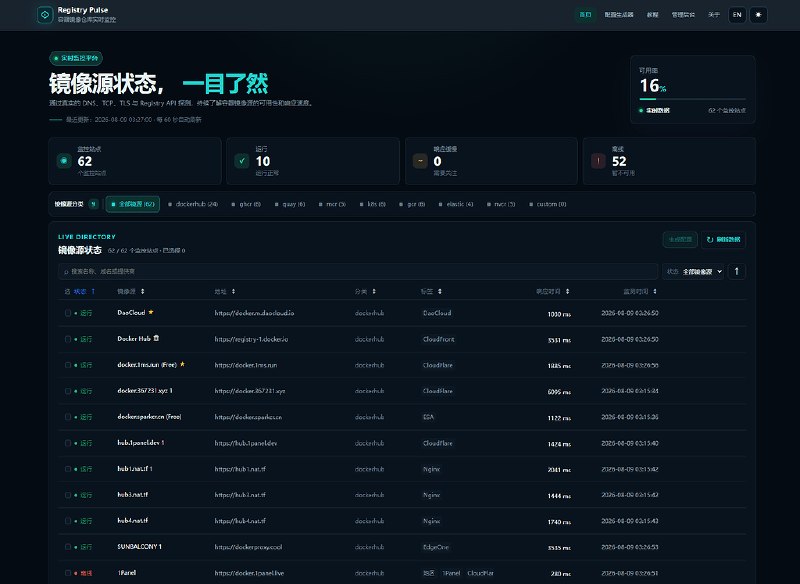800x584 pixels.
Task: Sort by the address column
Action: pyautogui.click(x=224, y=291)
